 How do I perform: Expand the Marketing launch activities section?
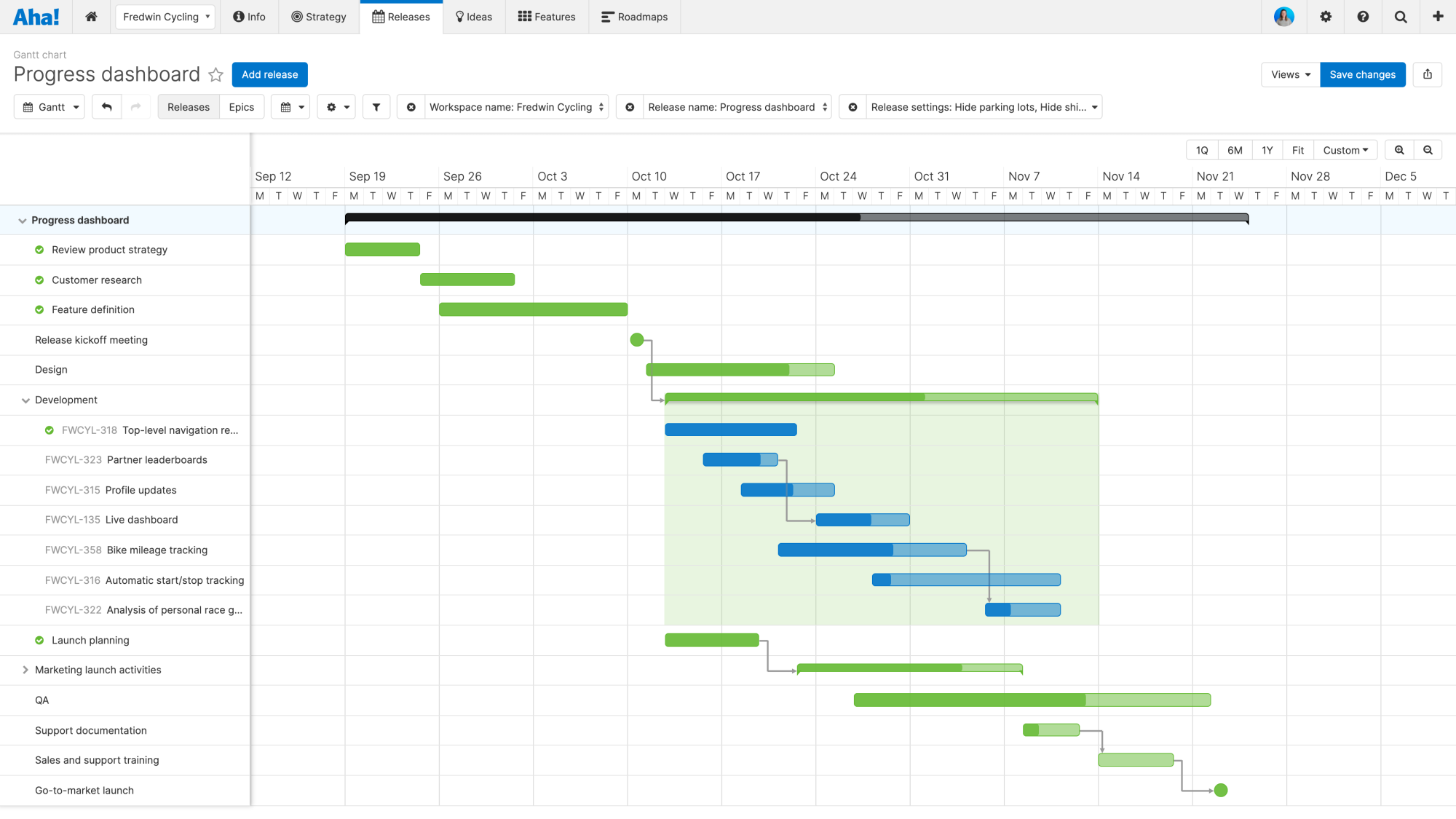coord(24,670)
